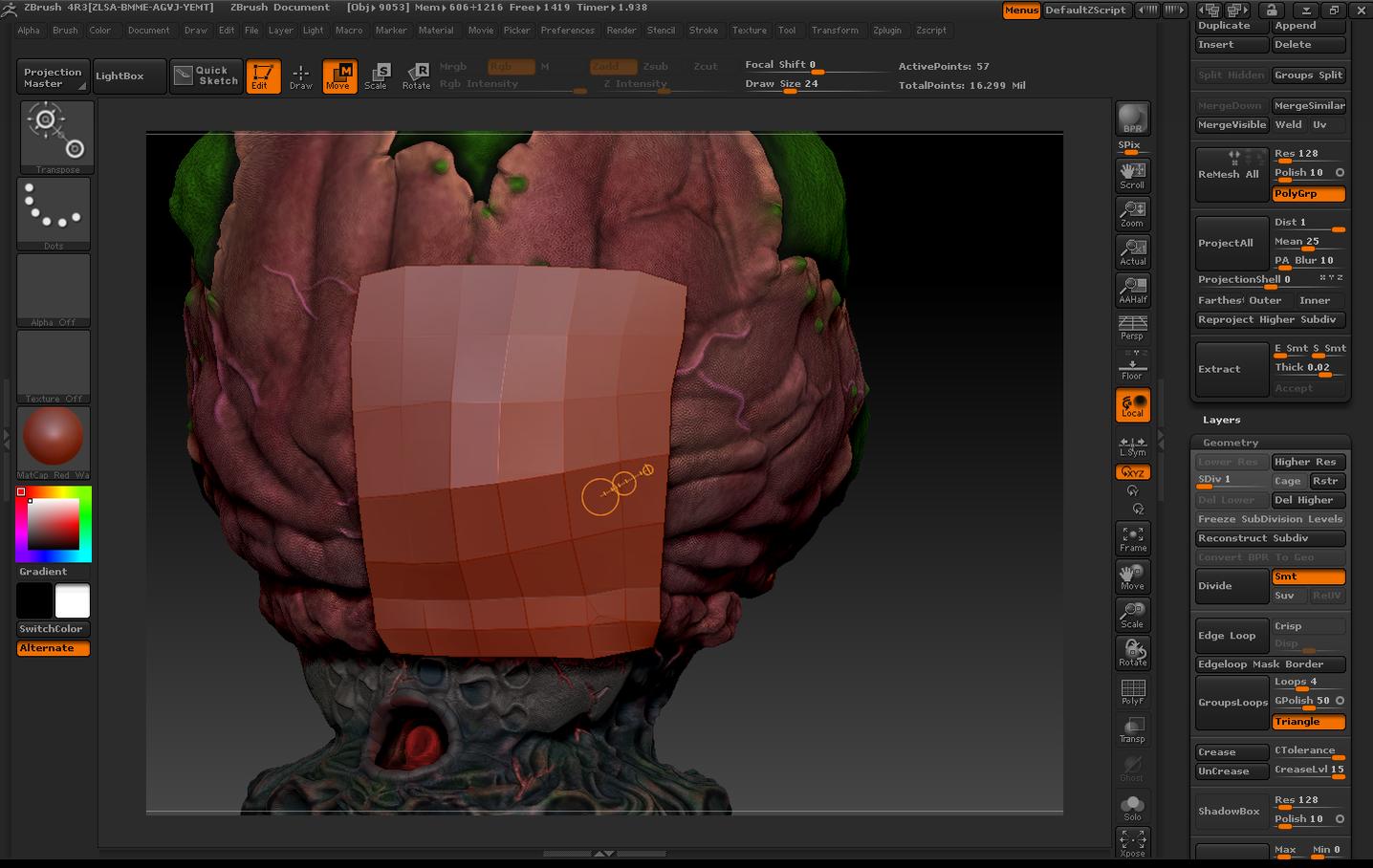This screenshot has height=868, width=1373.
Task: Open the Zplugin menu
Action: pyautogui.click(x=886, y=31)
